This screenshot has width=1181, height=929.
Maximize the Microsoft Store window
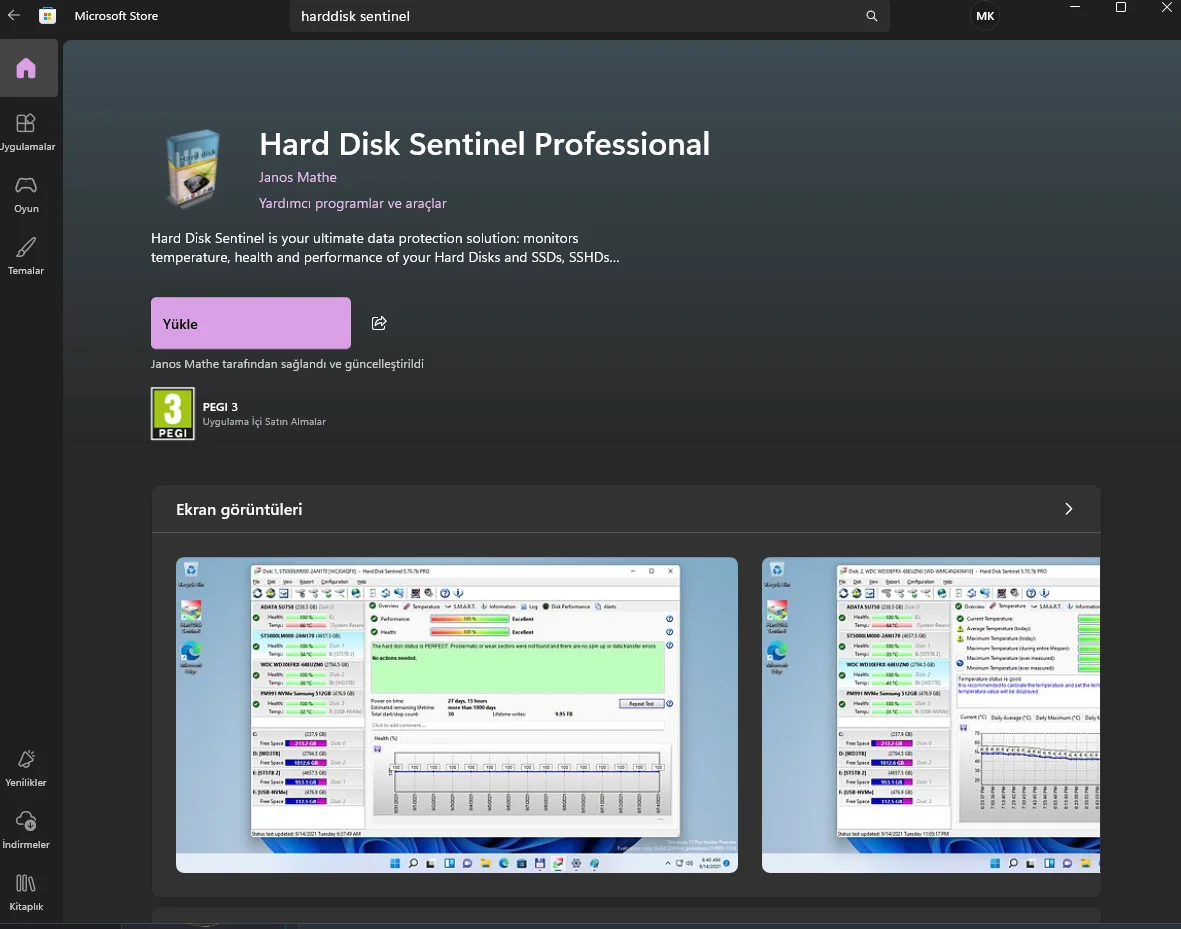pos(1121,8)
